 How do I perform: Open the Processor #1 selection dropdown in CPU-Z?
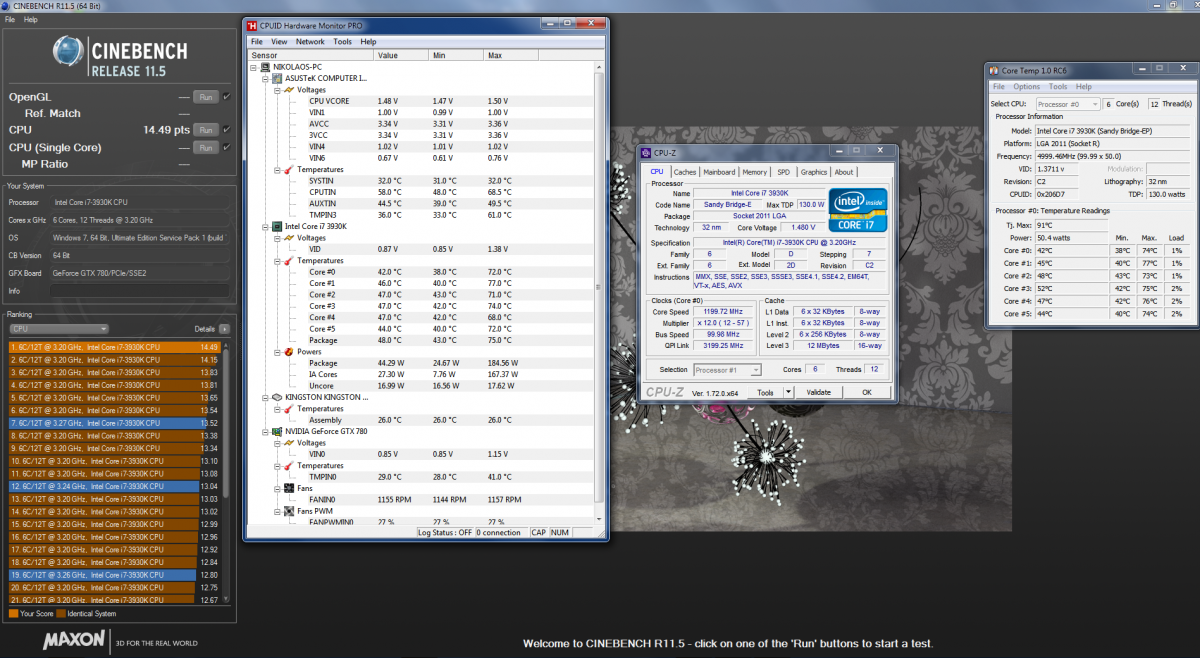727,369
